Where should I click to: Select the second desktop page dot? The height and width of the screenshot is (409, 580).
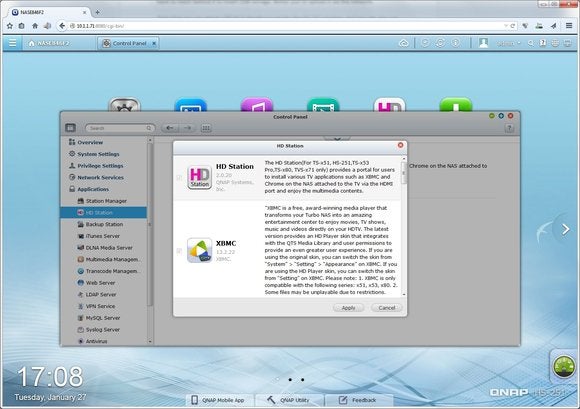[x=290, y=380]
